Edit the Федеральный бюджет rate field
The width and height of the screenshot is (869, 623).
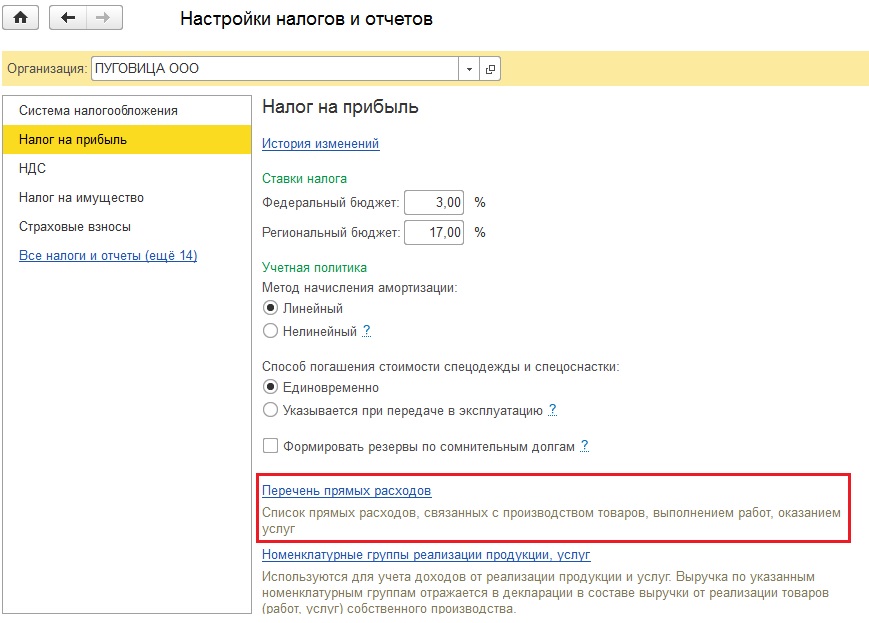(x=434, y=202)
